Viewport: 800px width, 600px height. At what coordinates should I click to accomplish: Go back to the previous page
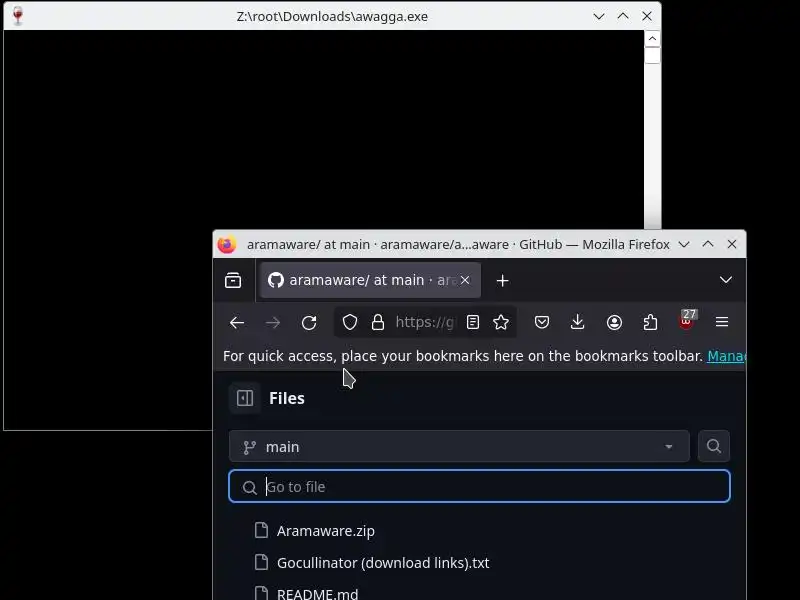(x=237, y=322)
